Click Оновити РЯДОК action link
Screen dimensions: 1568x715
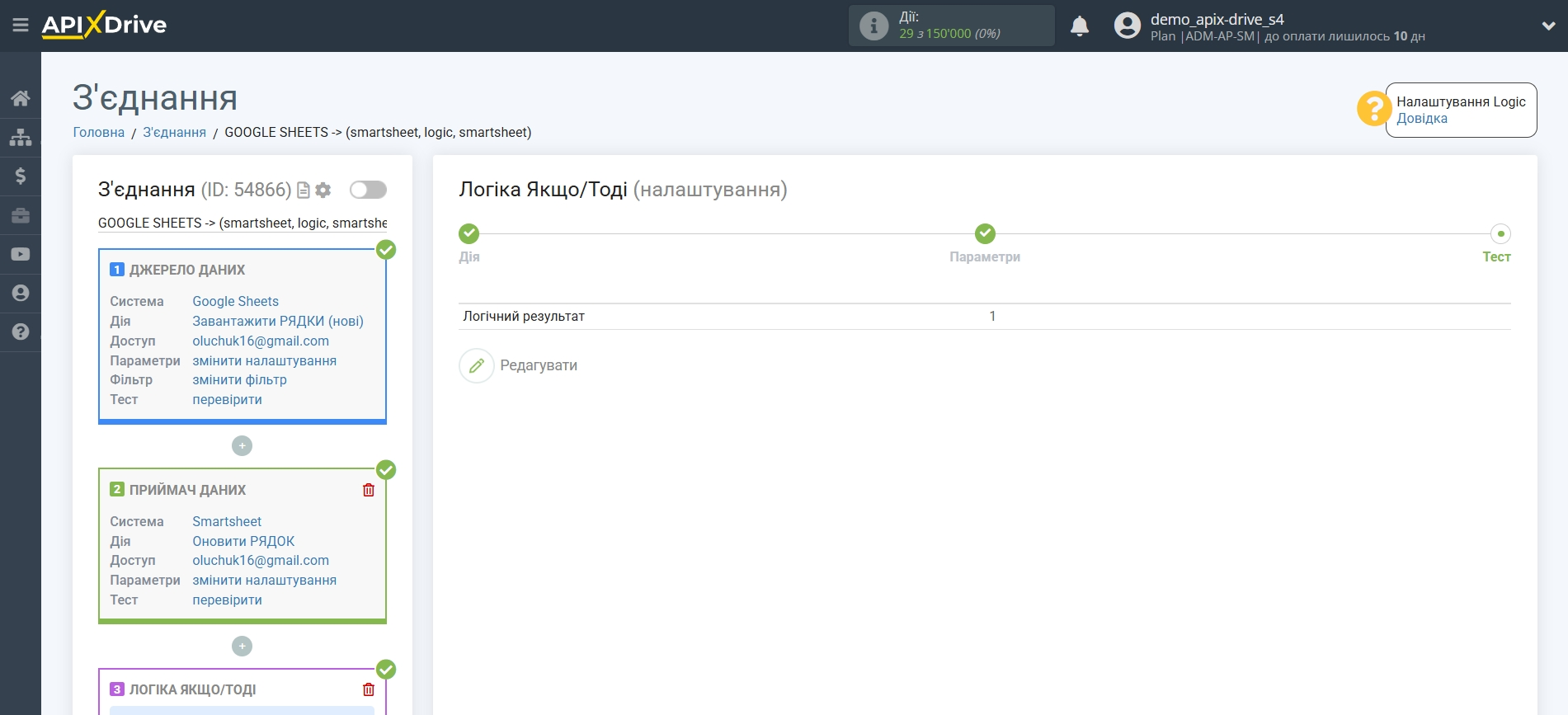tap(243, 542)
